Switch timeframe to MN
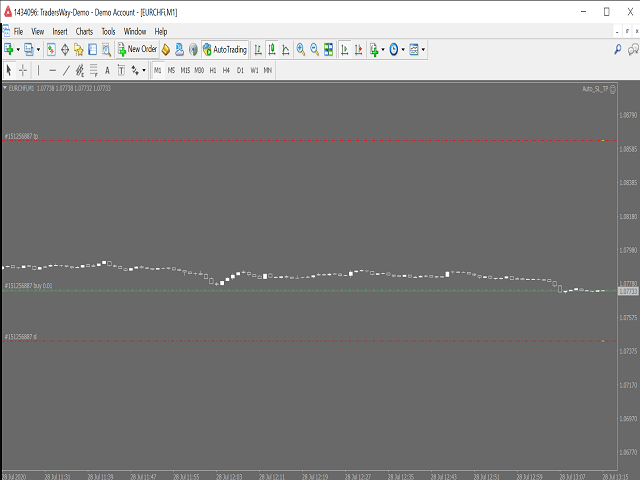This screenshot has height=480, width=640. pos(268,70)
